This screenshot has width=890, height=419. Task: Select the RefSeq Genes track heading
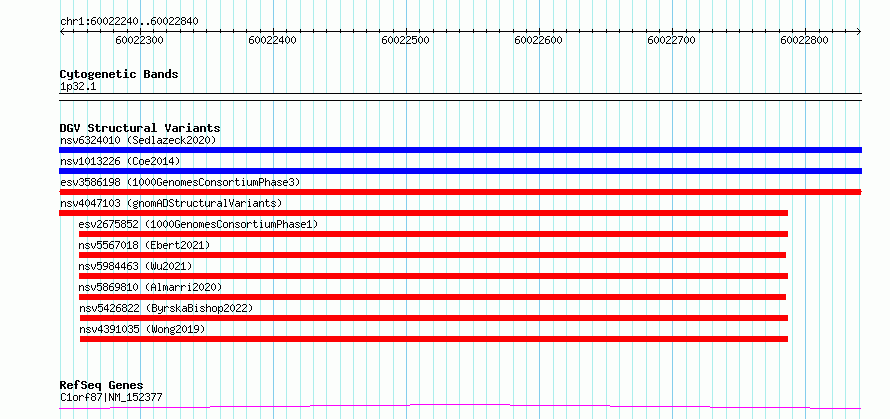click(101, 386)
